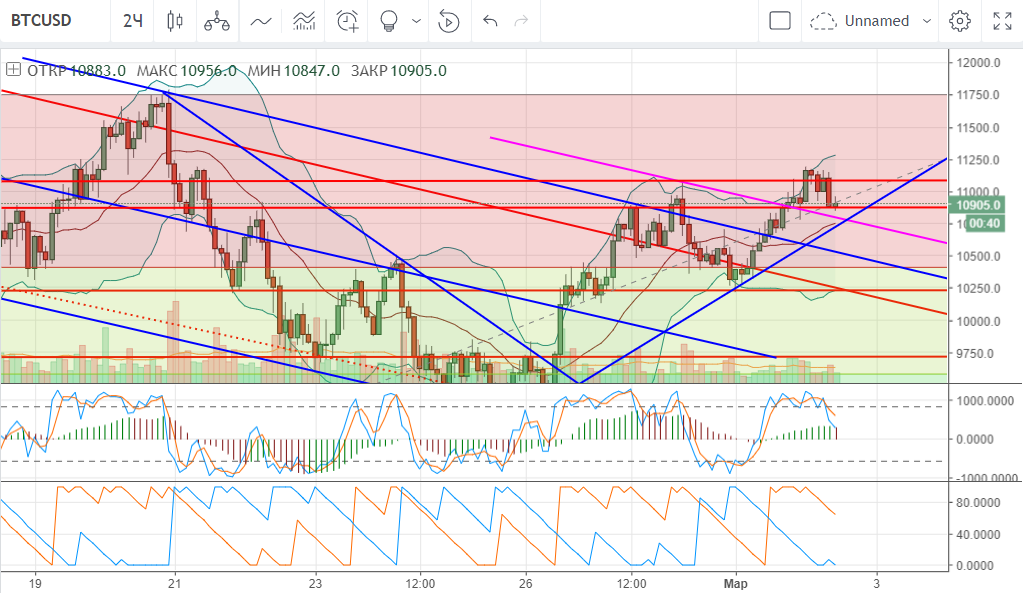Click the lightbulb ideas icon

tap(390, 21)
